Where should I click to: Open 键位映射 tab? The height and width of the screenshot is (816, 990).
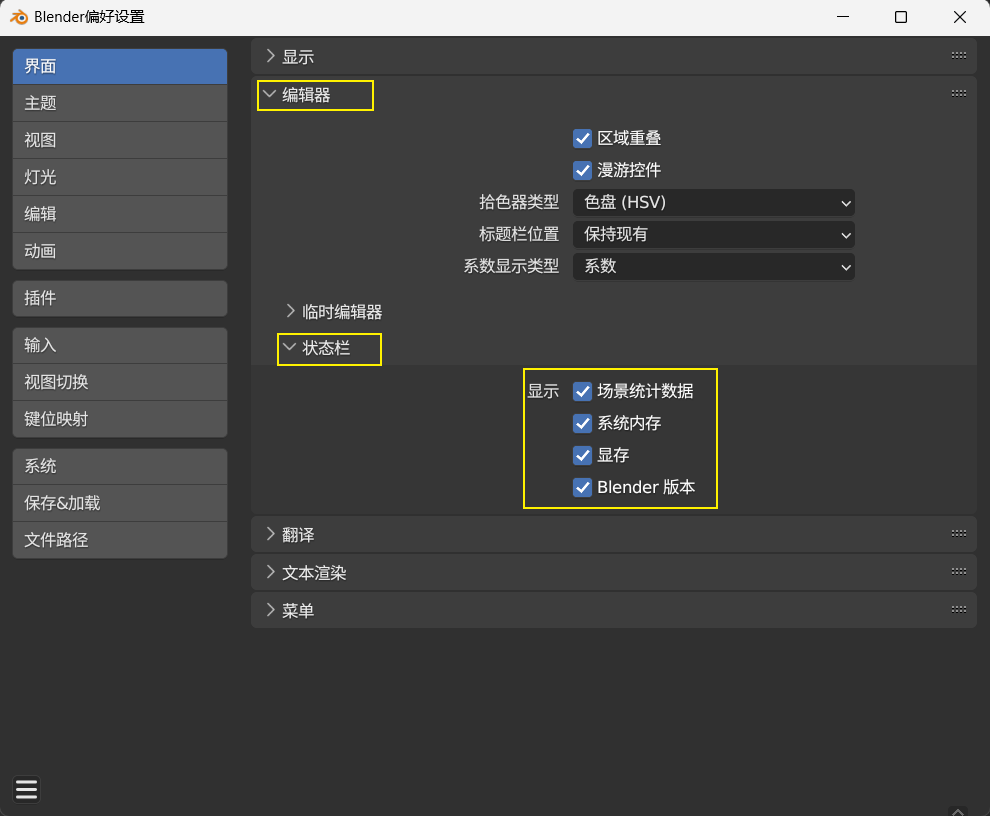[120, 419]
